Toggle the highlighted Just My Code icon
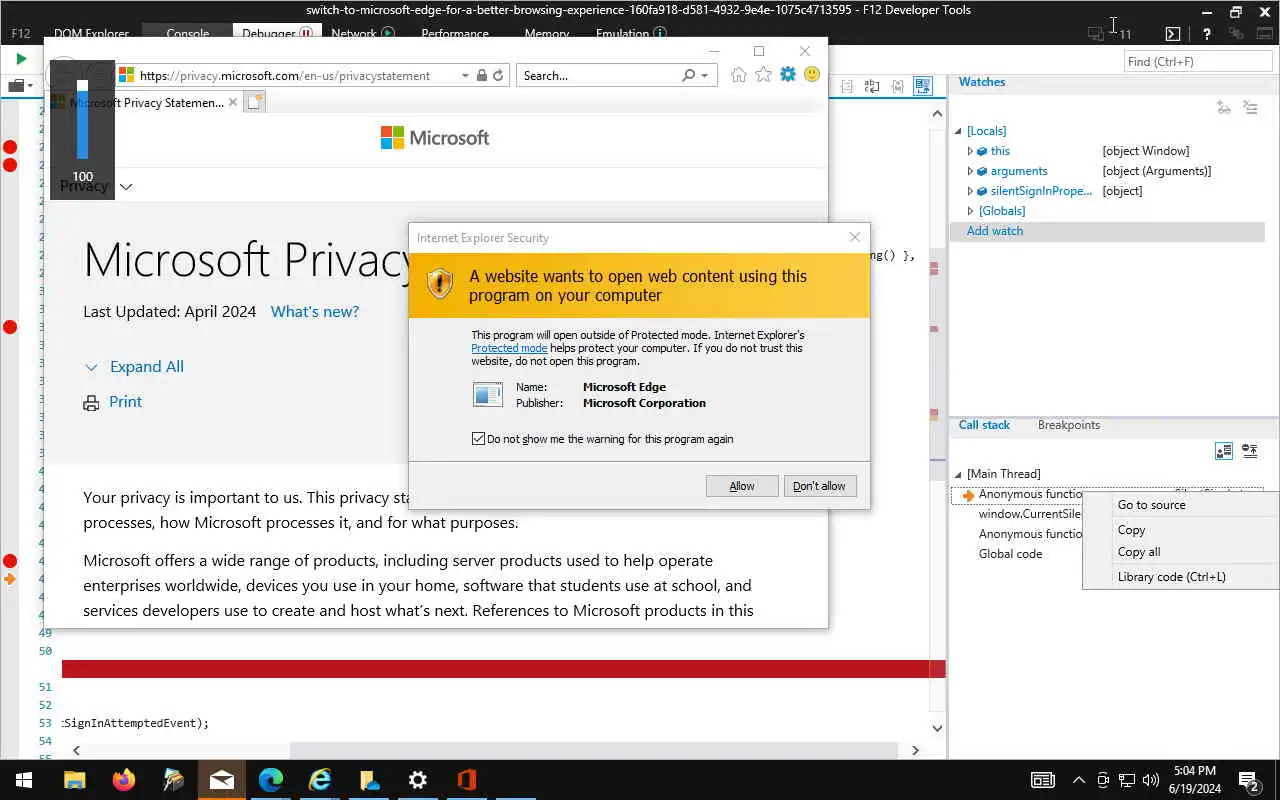Screen dimensions: 1280x800 pyautogui.click(x=922, y=87)
